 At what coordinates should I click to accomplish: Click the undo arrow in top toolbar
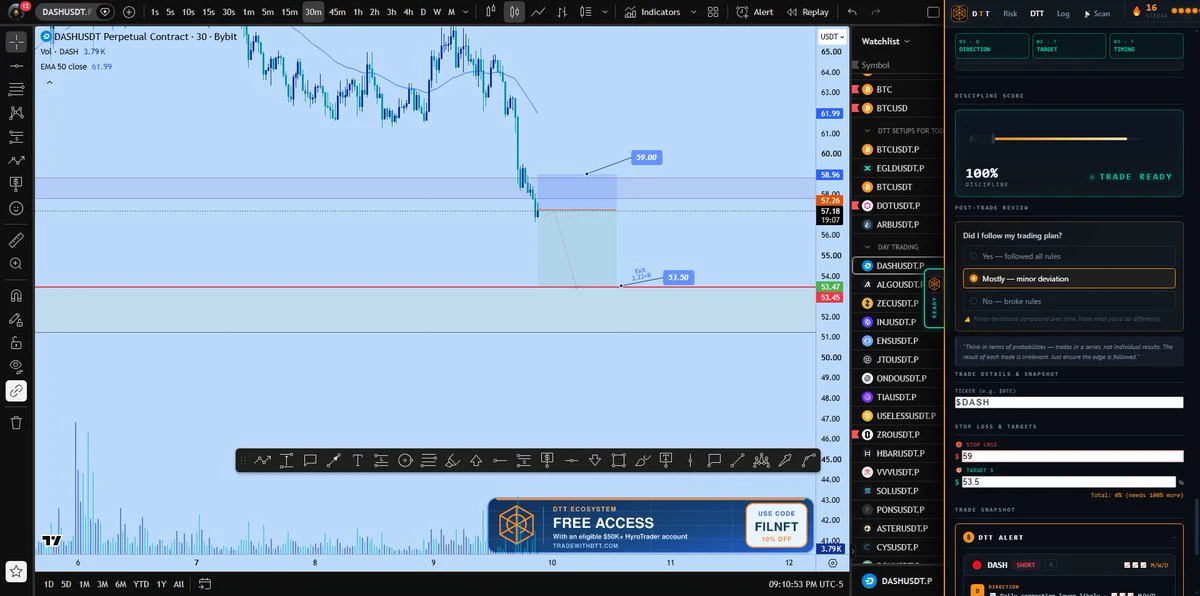tap(851, 12)
